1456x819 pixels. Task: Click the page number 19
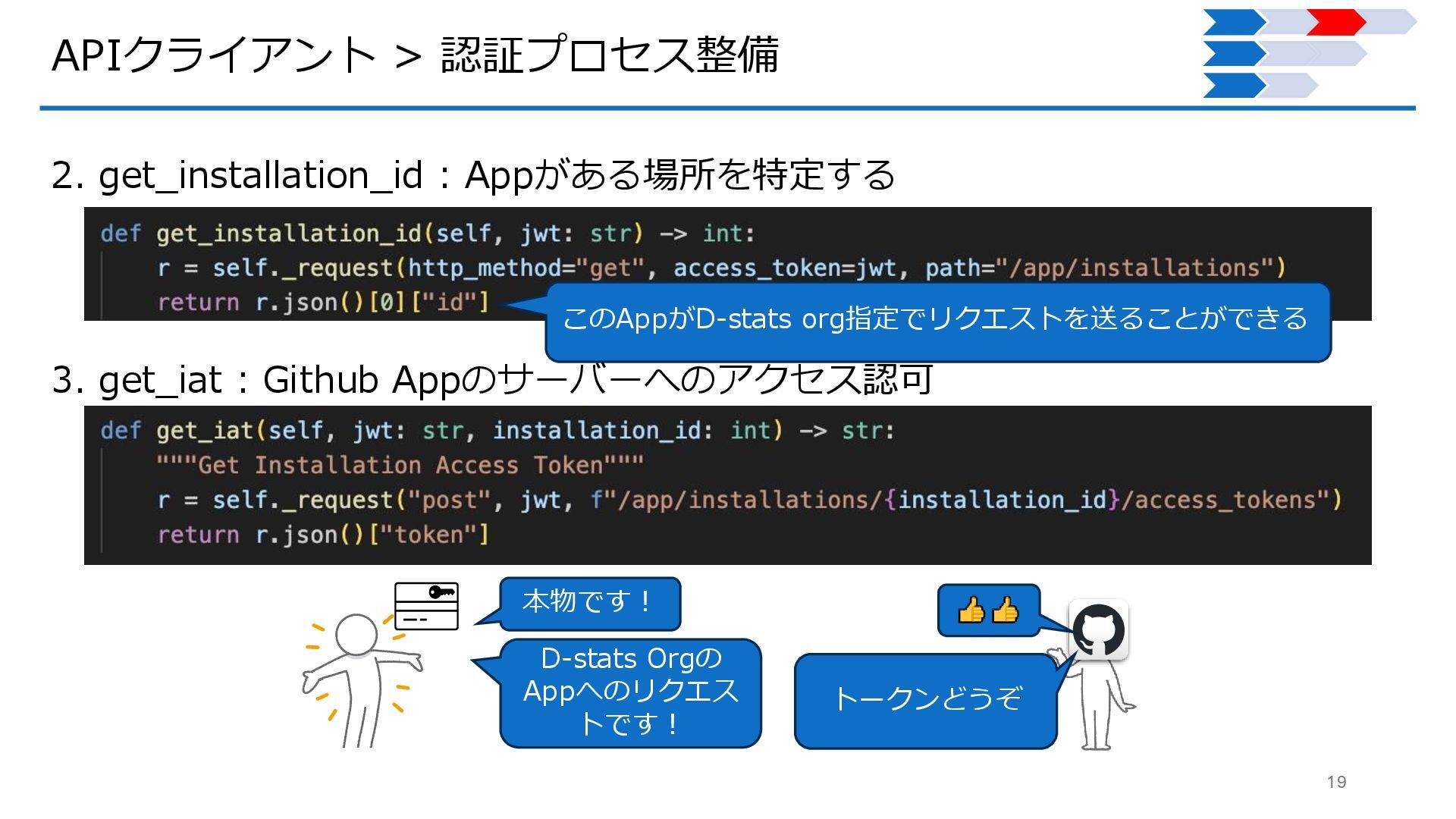[1336, 782]
